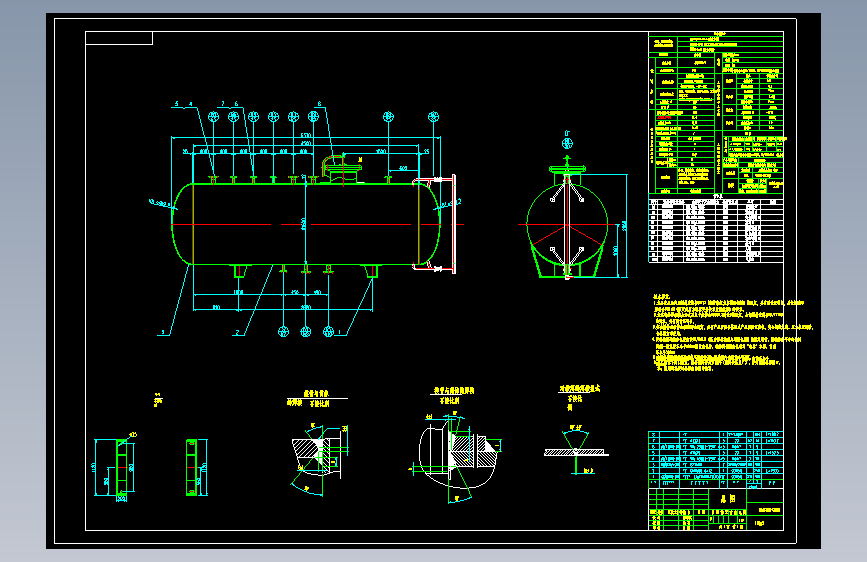This screenshot has height=562, width=867.
Task: Select the cyan parts list table
Action: coord(716,460)
